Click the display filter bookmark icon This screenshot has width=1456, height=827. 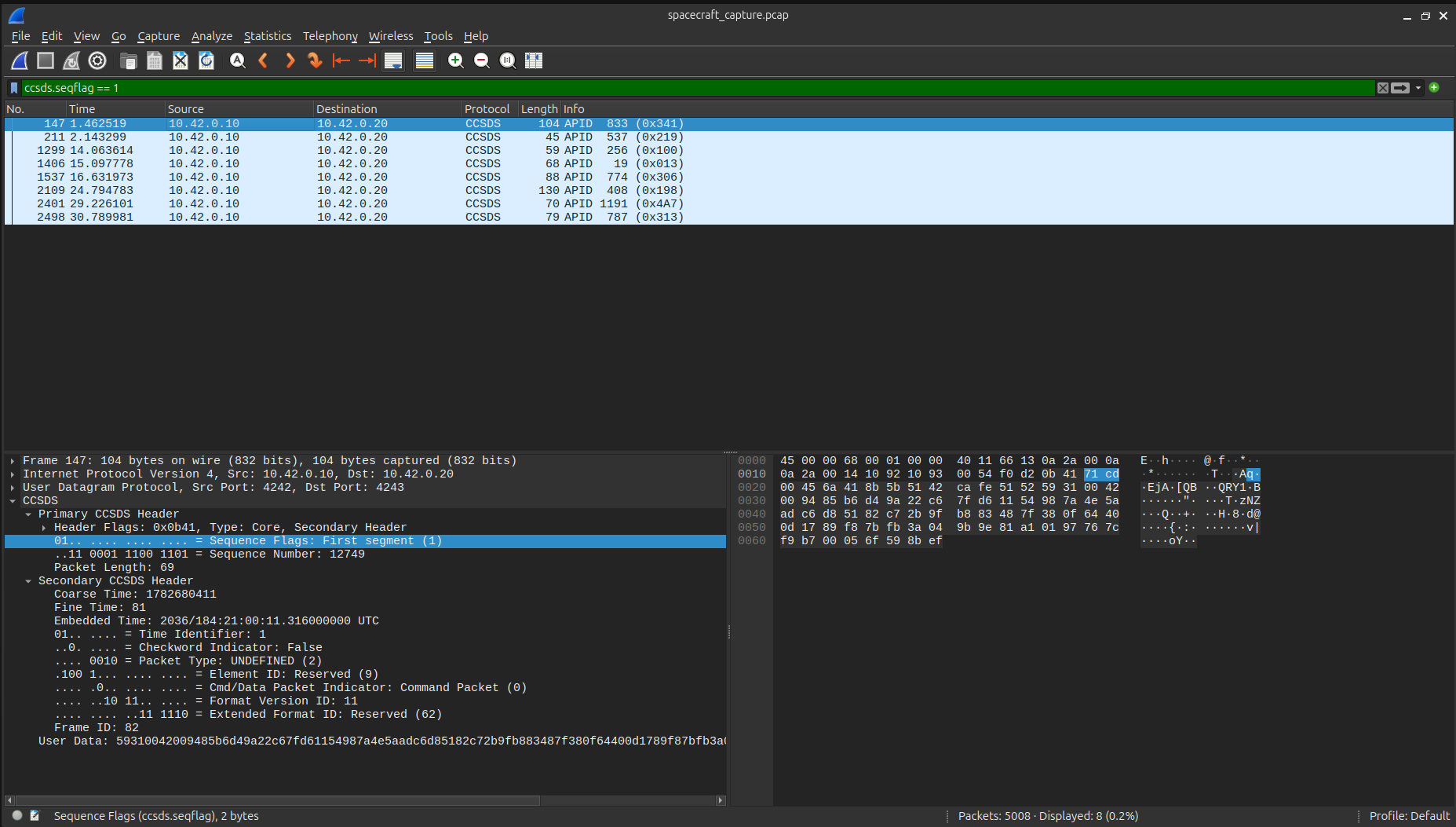tap(14, 88)
